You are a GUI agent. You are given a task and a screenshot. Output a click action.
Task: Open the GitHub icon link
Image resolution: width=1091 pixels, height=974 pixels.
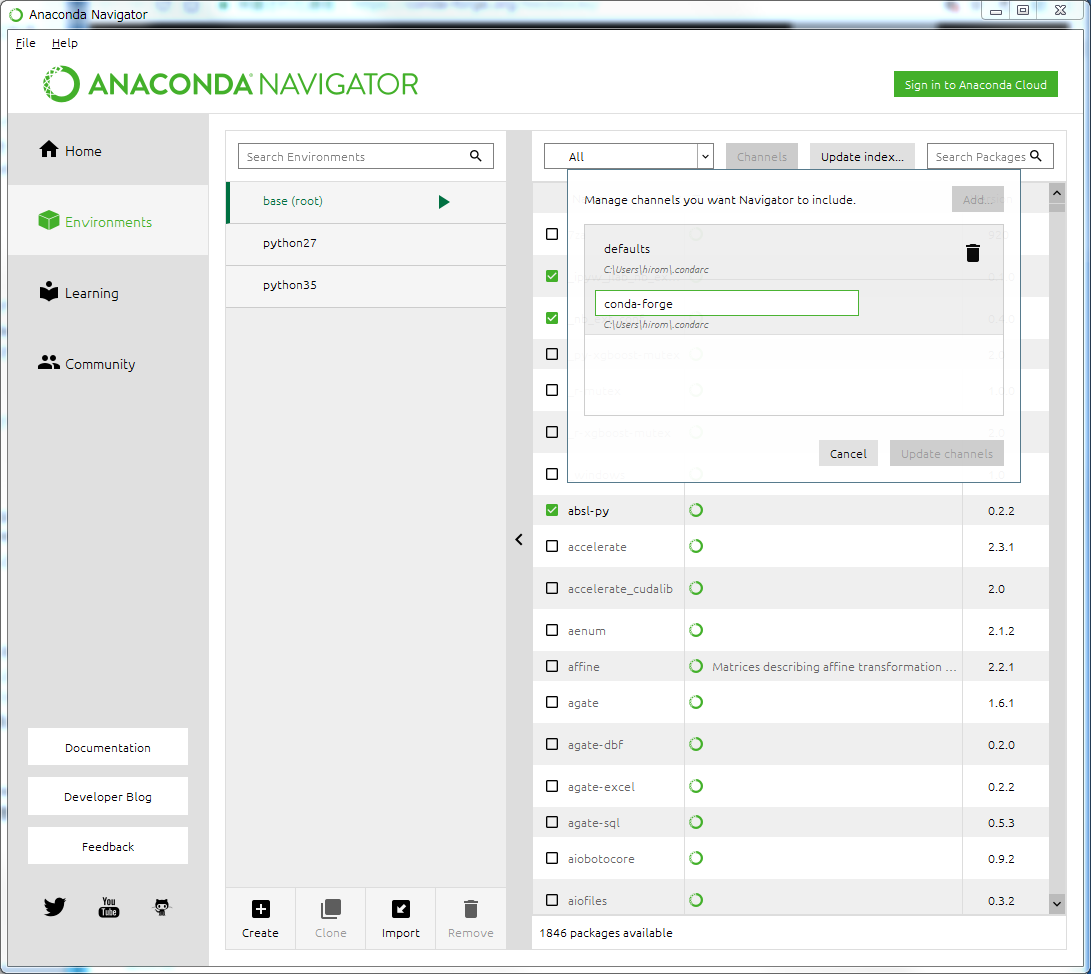[x=161, y=907]
